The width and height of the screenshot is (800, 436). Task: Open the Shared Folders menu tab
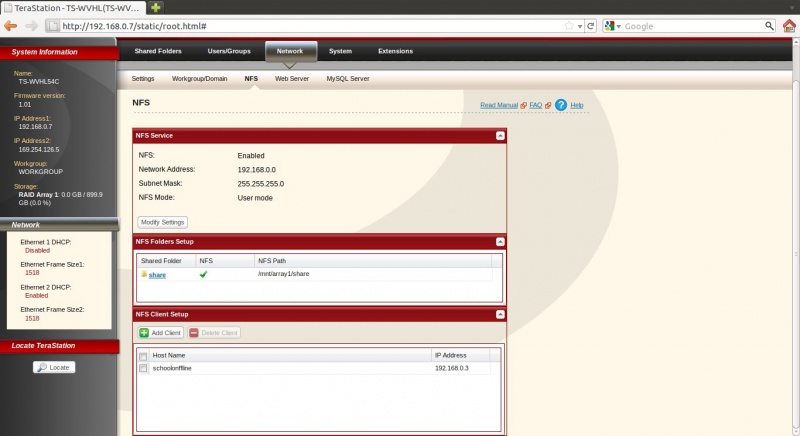point(158,51)
